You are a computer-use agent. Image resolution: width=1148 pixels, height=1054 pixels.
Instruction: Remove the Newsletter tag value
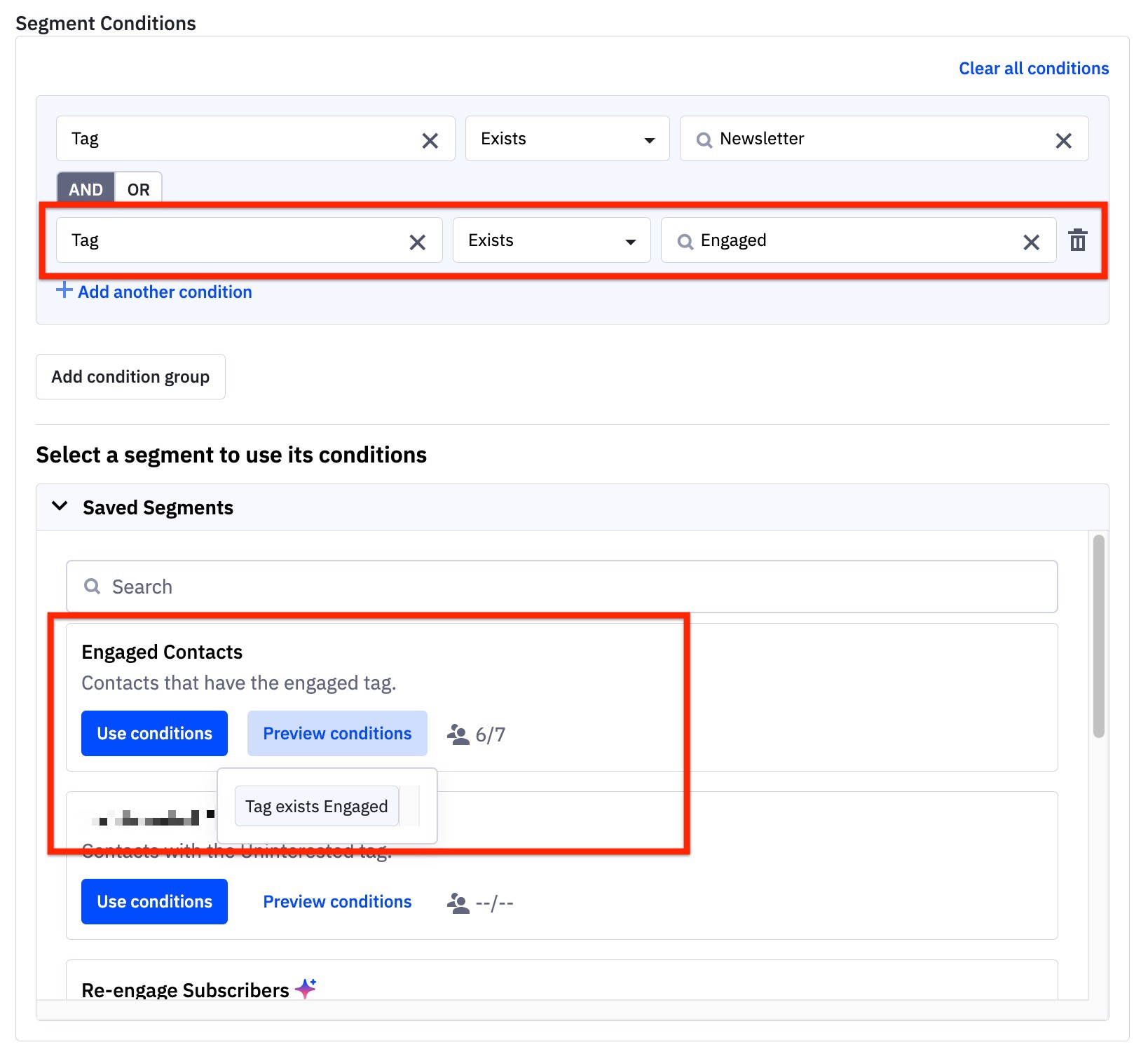pos(1062,141)
